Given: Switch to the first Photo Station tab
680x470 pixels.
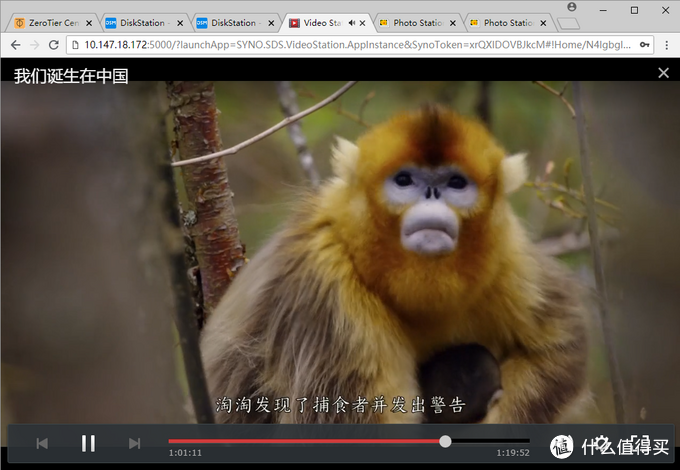Looking at the screenshot, I should [415, 23].
